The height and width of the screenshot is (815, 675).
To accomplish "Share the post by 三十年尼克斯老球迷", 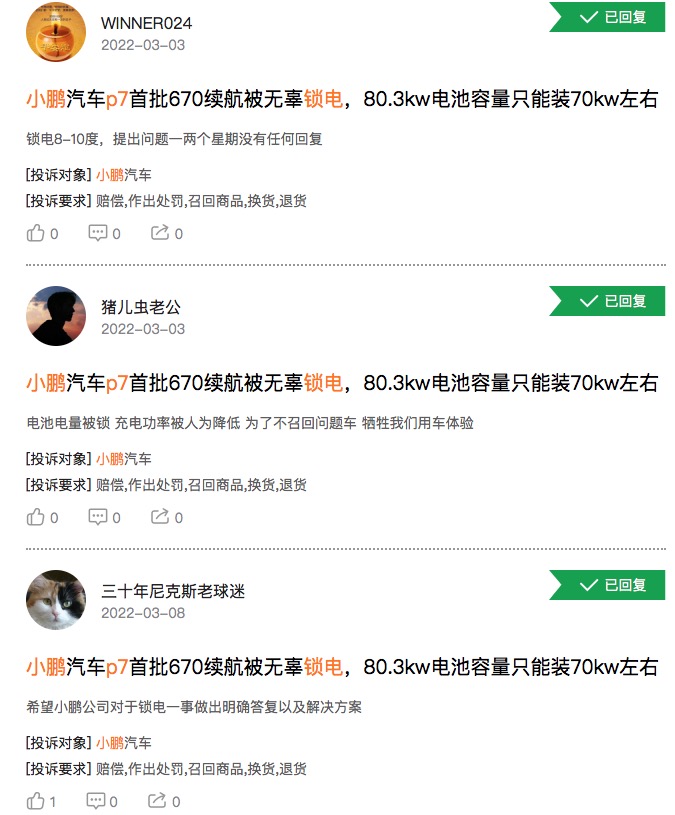I will point(157,800).
